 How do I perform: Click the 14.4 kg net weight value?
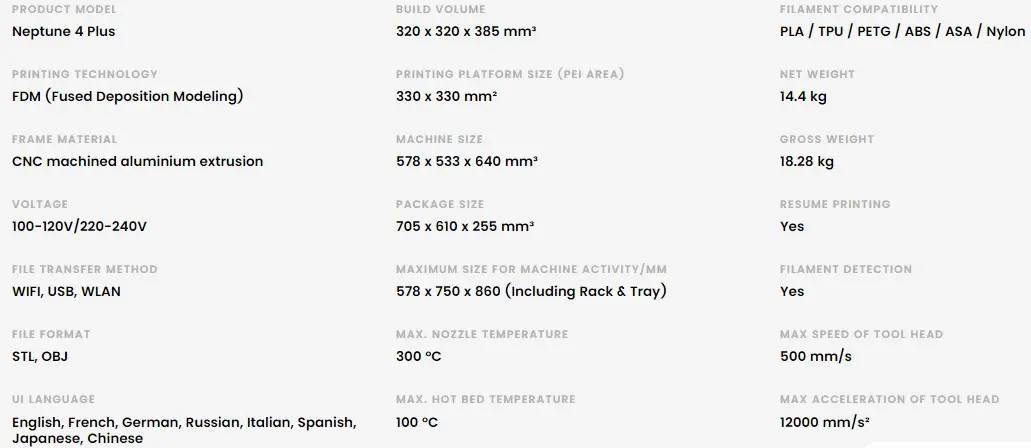(x=803, y=96)
